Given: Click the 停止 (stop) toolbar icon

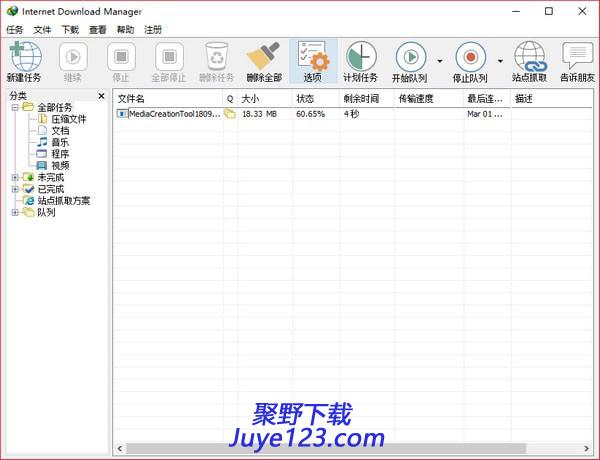Looking at the screenshot, I should [x=121, y=57].
